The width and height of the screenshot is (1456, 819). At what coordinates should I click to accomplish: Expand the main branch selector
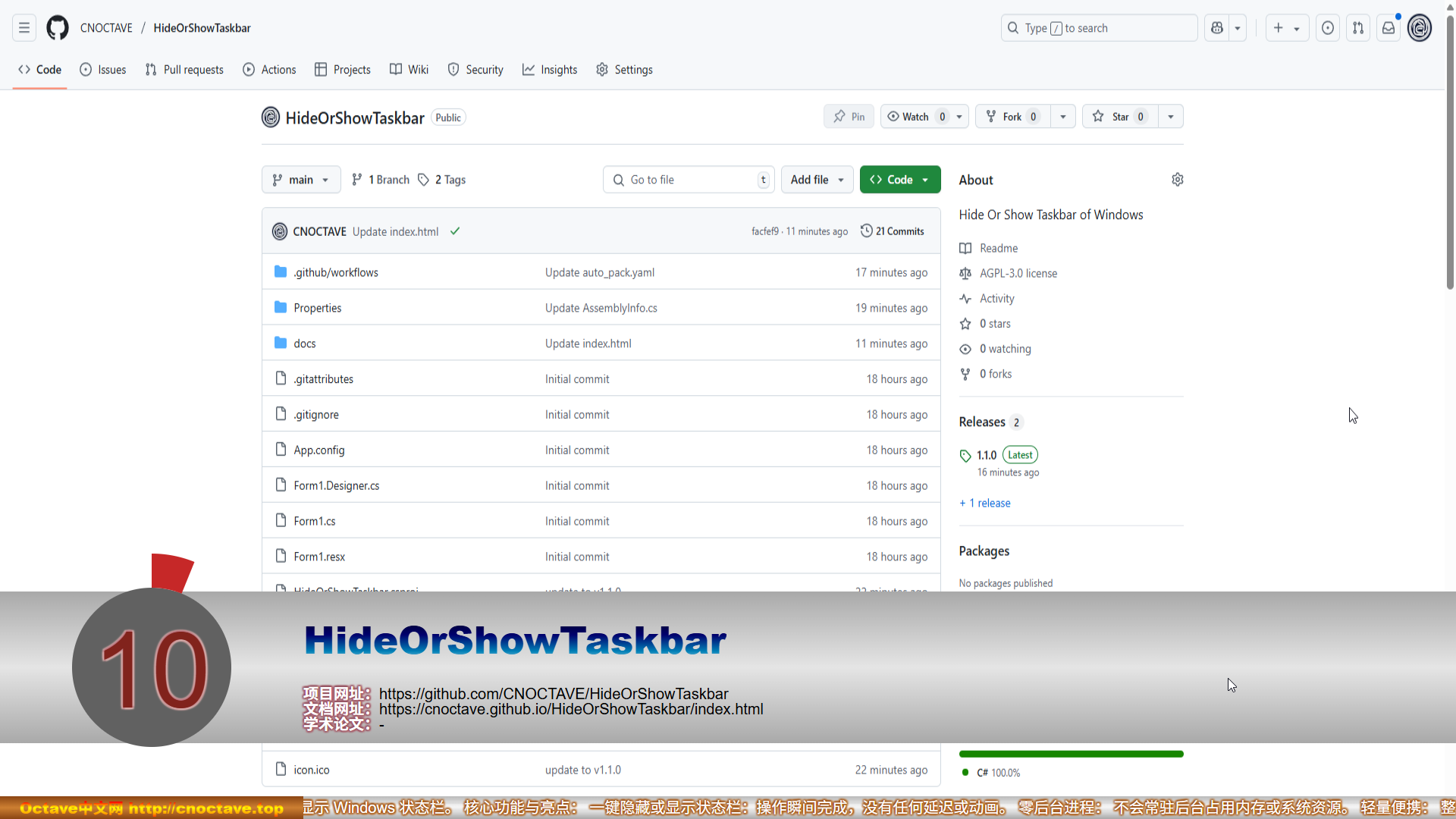click(301, 180)
